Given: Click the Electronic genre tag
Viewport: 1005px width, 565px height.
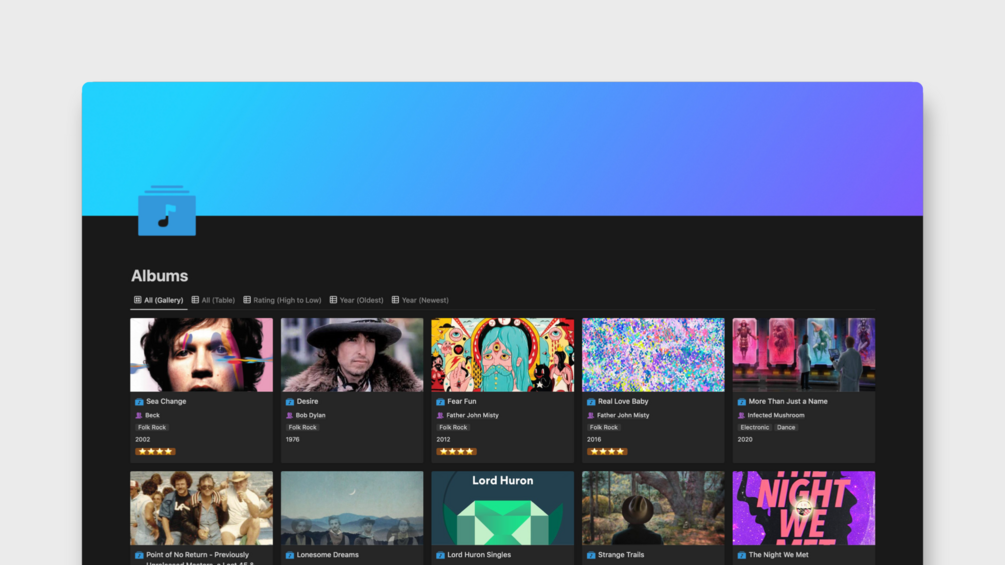Looking at the screenshot, I should point(754,427).
